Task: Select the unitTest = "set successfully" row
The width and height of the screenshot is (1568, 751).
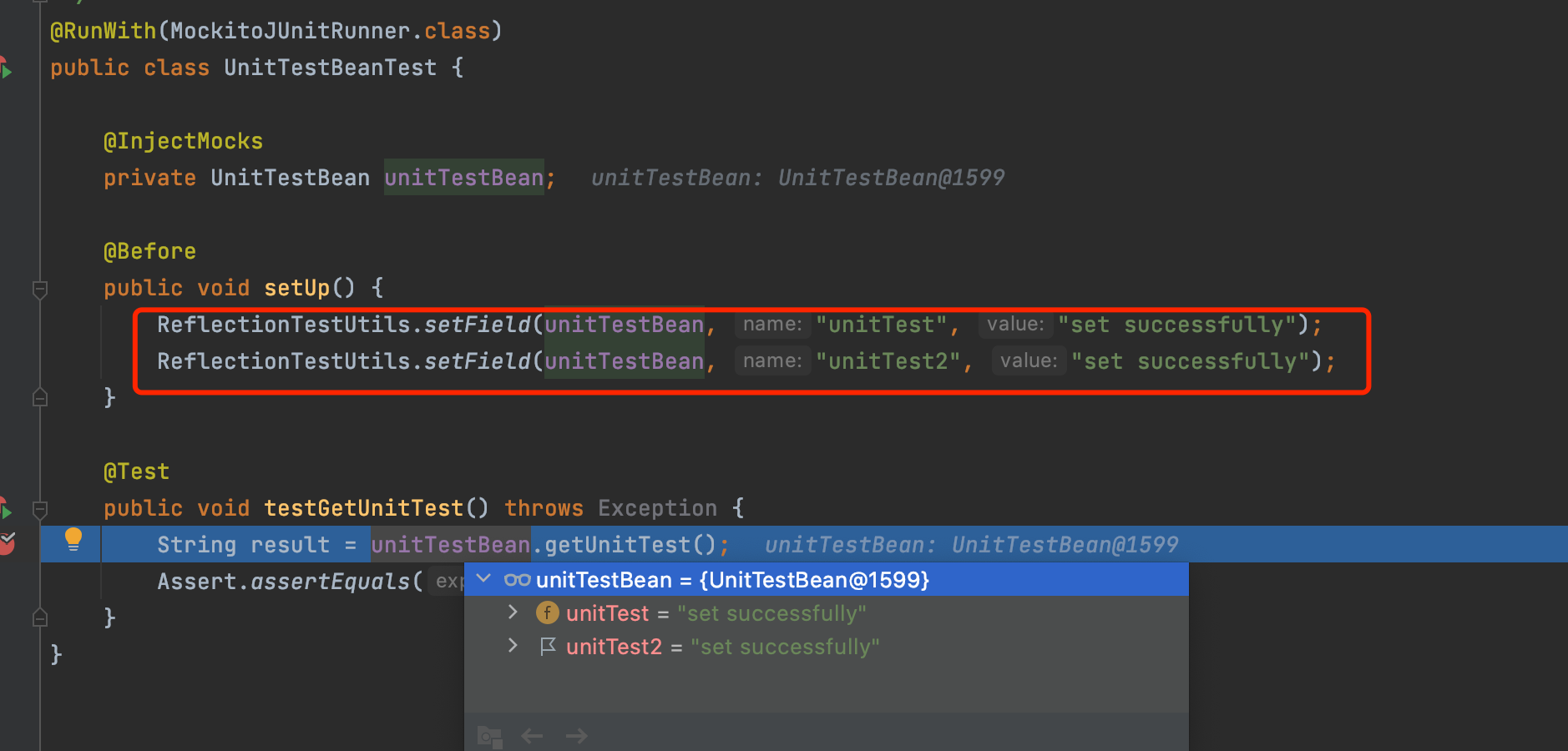Action: tap(826, 613)
